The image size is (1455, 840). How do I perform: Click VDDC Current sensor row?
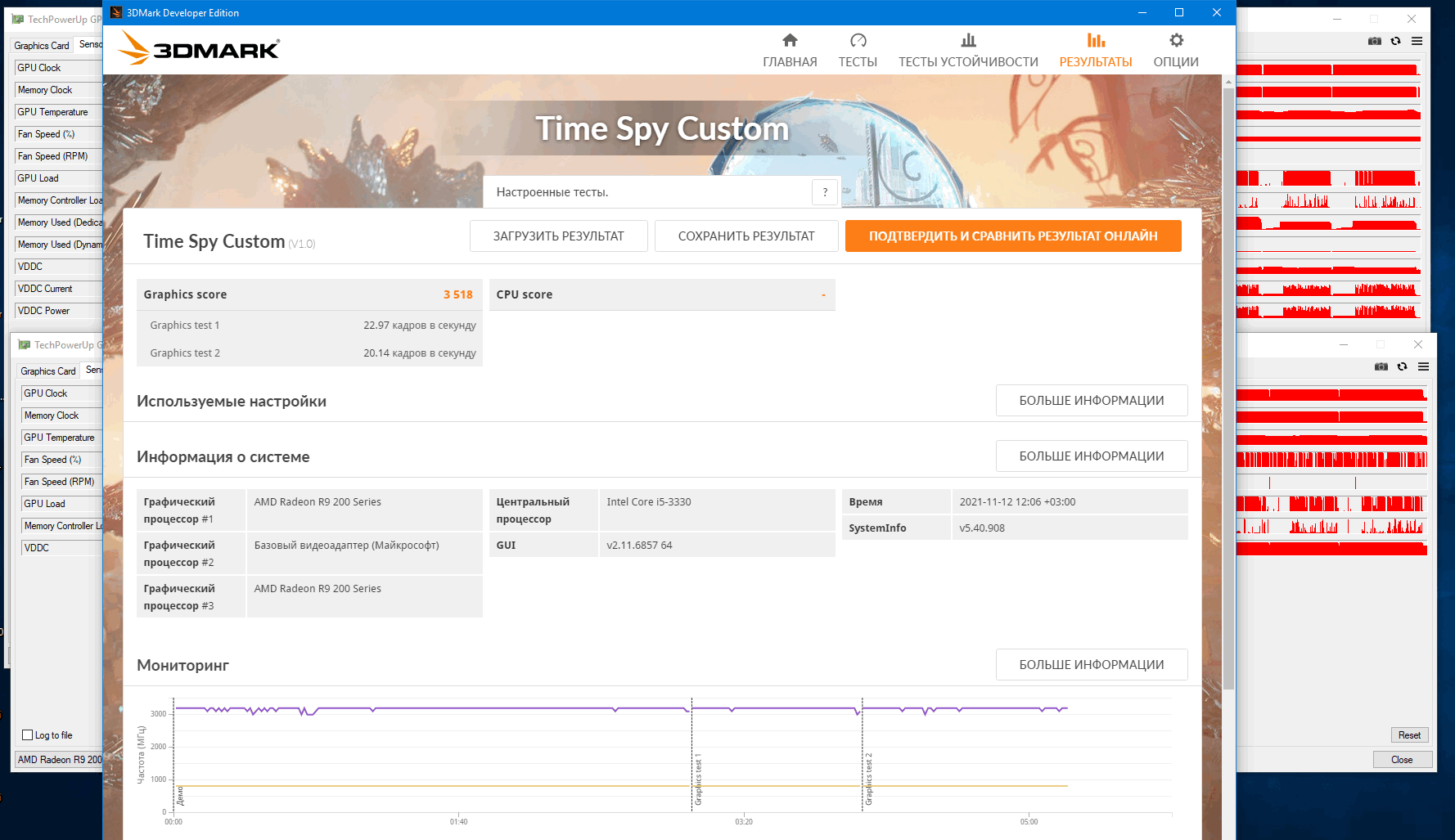(59, 289)
